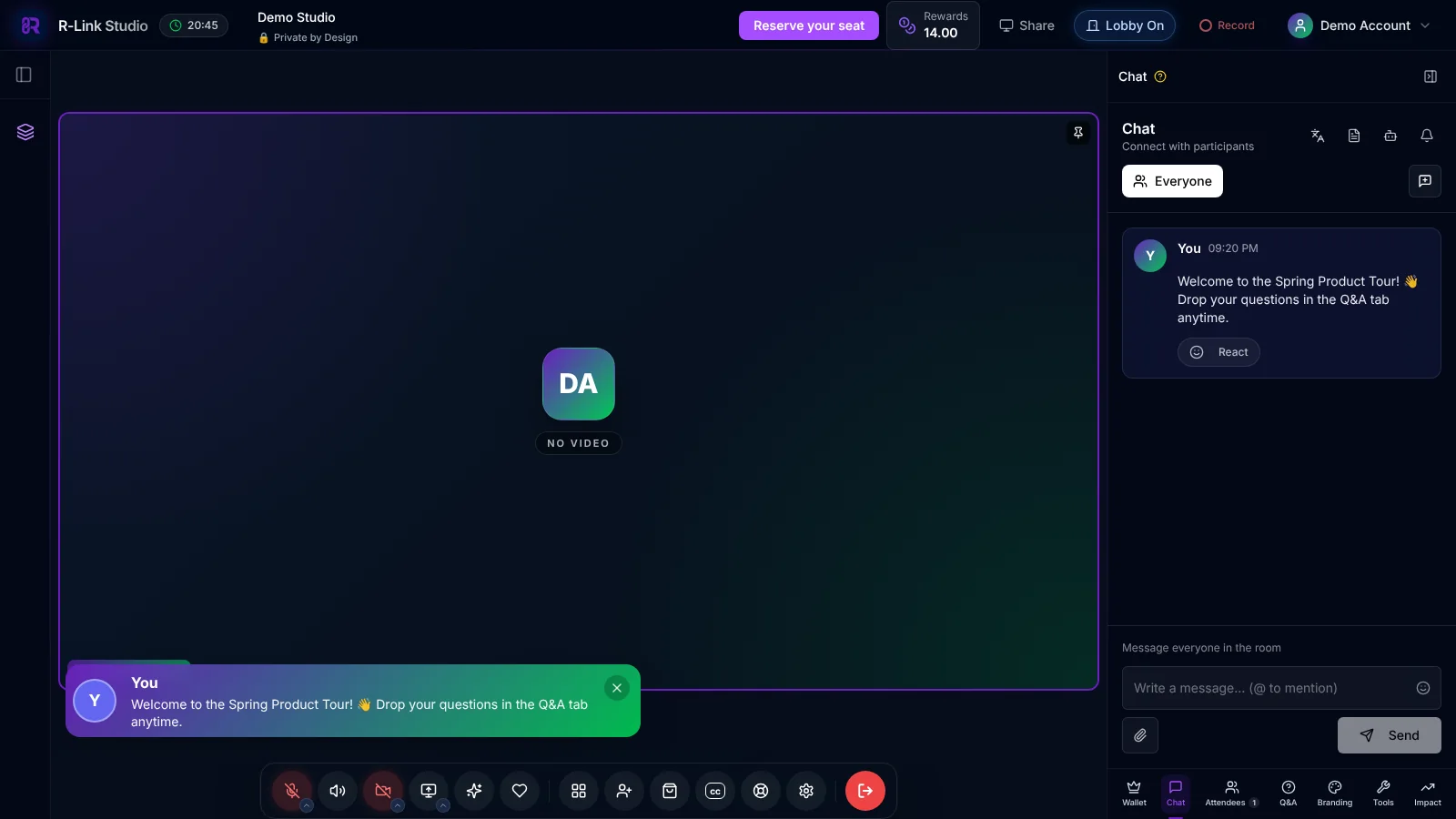Open emoji picker in message field
The image size is (1456, 819).
1423,688
